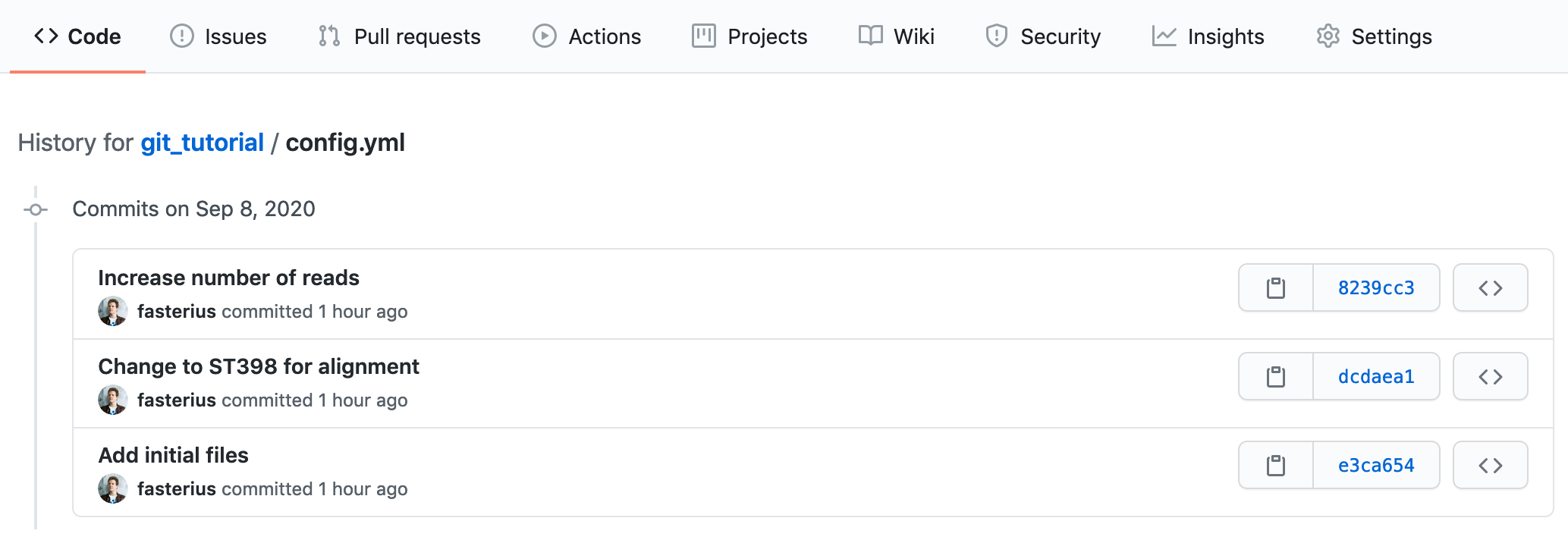Copy full SHA for commit e3ca654
This screenshot has width=1568, height=540.
[1275, 466]
